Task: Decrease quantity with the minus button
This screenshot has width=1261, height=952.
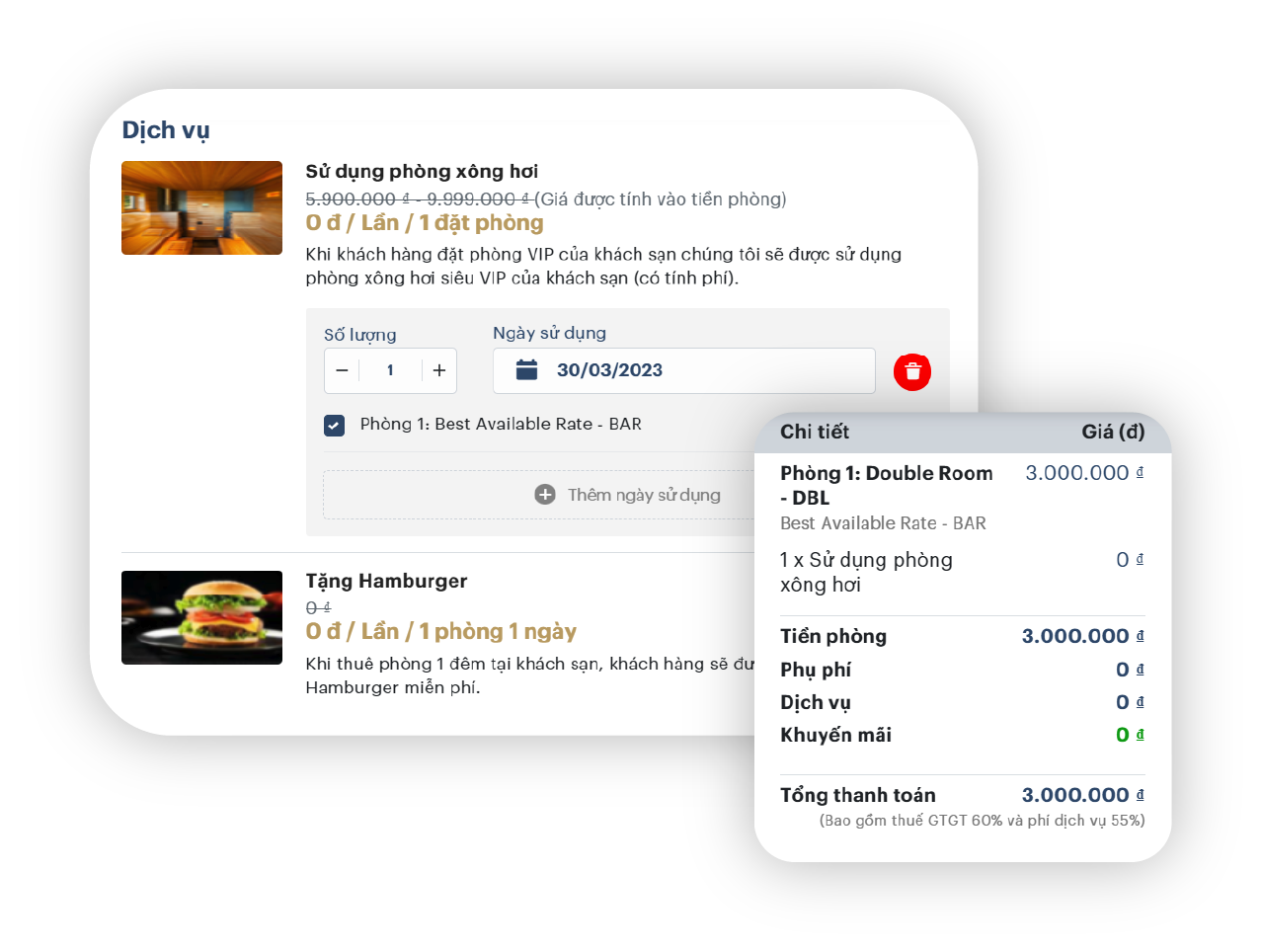Action: click(x=342, y=370)
